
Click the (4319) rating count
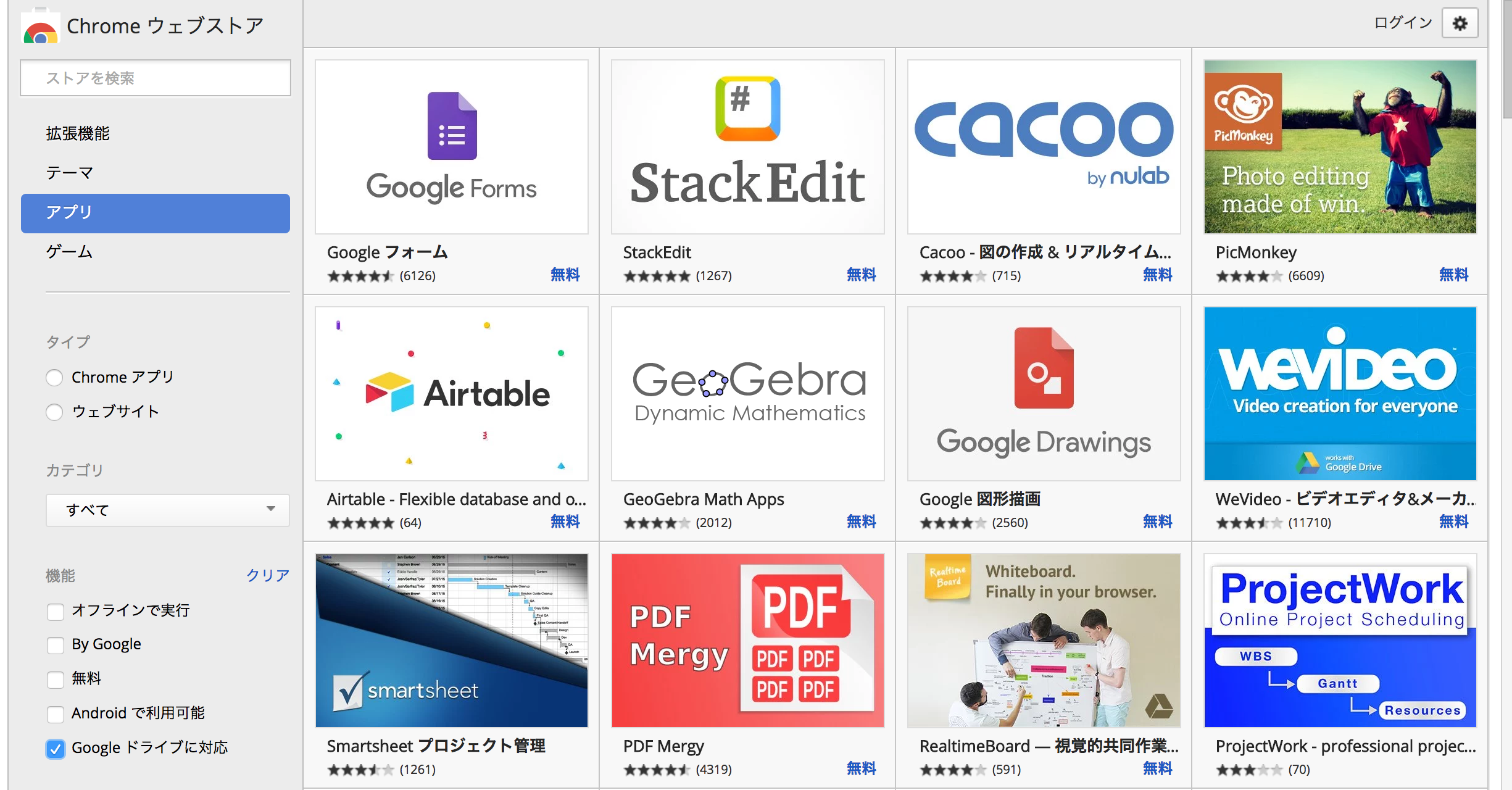click(x=714, y=770)
